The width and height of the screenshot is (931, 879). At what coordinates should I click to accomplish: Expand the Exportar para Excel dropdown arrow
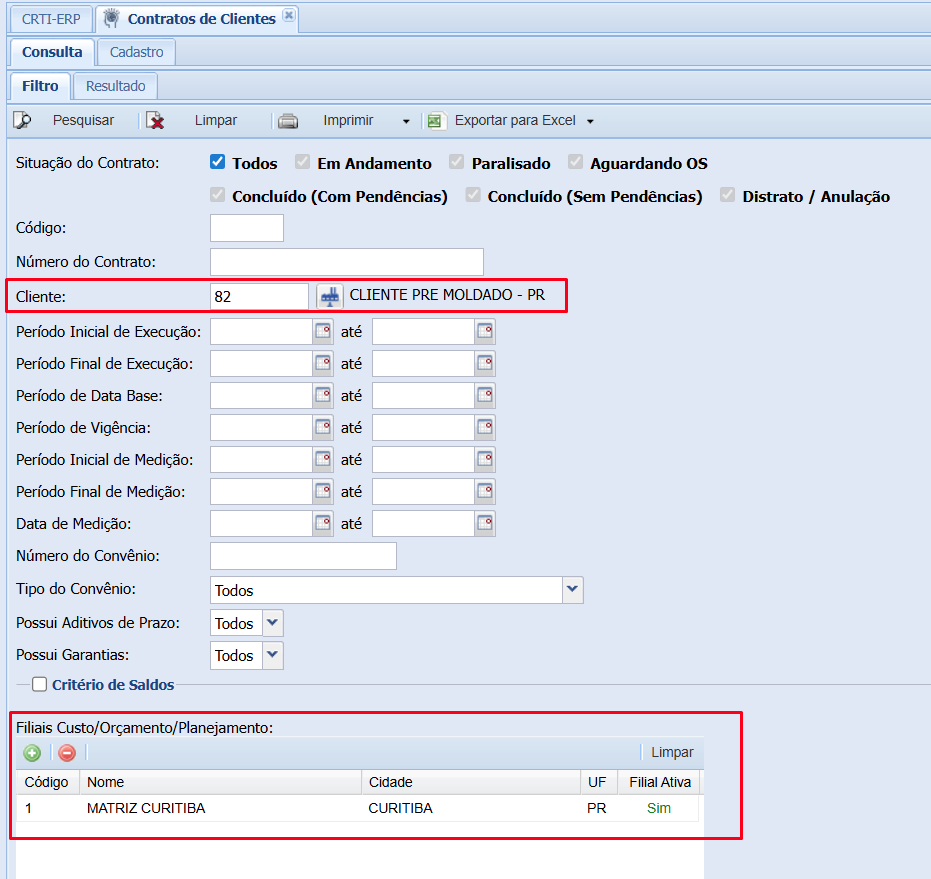tap(590, 121)
